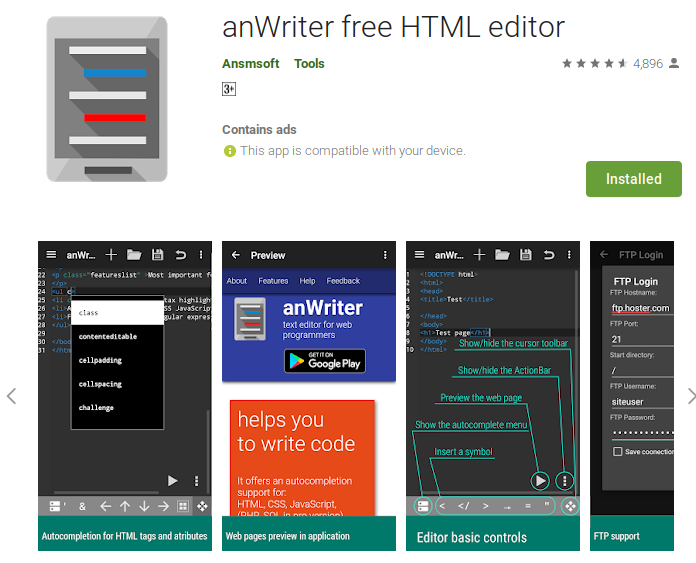Select 'cellpadding' autocomplete suggestion
This screenshot has height=563, width=696.
point(118,360)
